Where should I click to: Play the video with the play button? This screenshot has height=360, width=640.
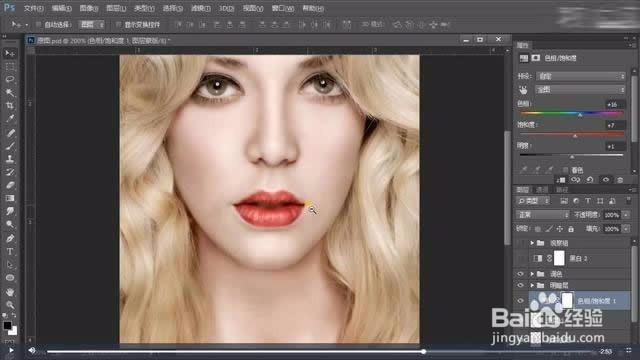pos(11,351)
